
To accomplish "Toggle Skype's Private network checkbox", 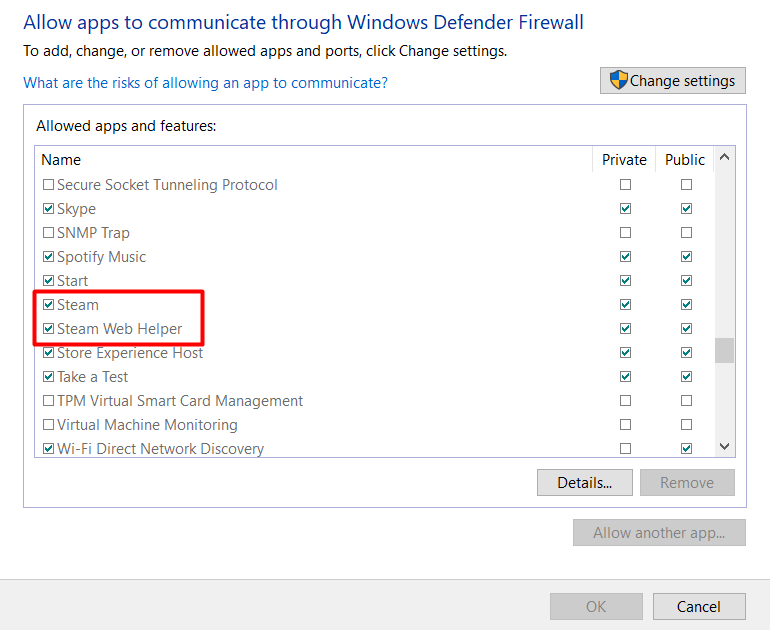I will [x=625, y=209].
